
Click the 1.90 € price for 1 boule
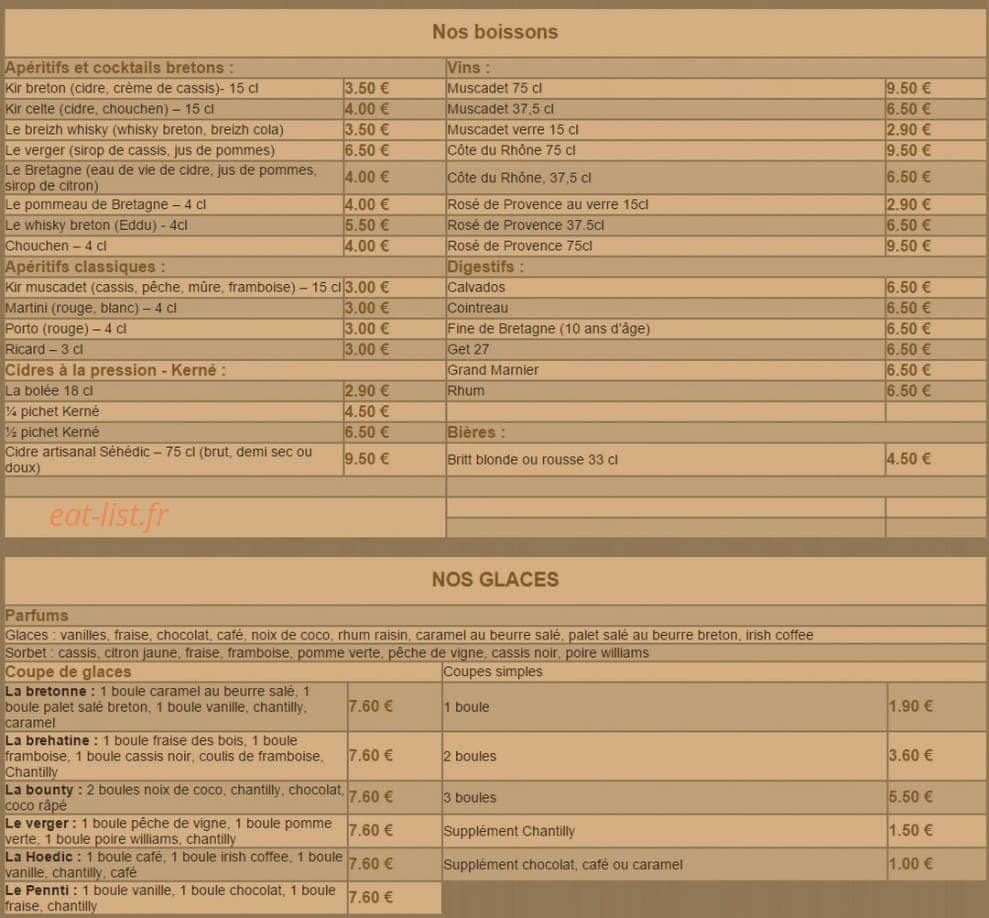910,707
